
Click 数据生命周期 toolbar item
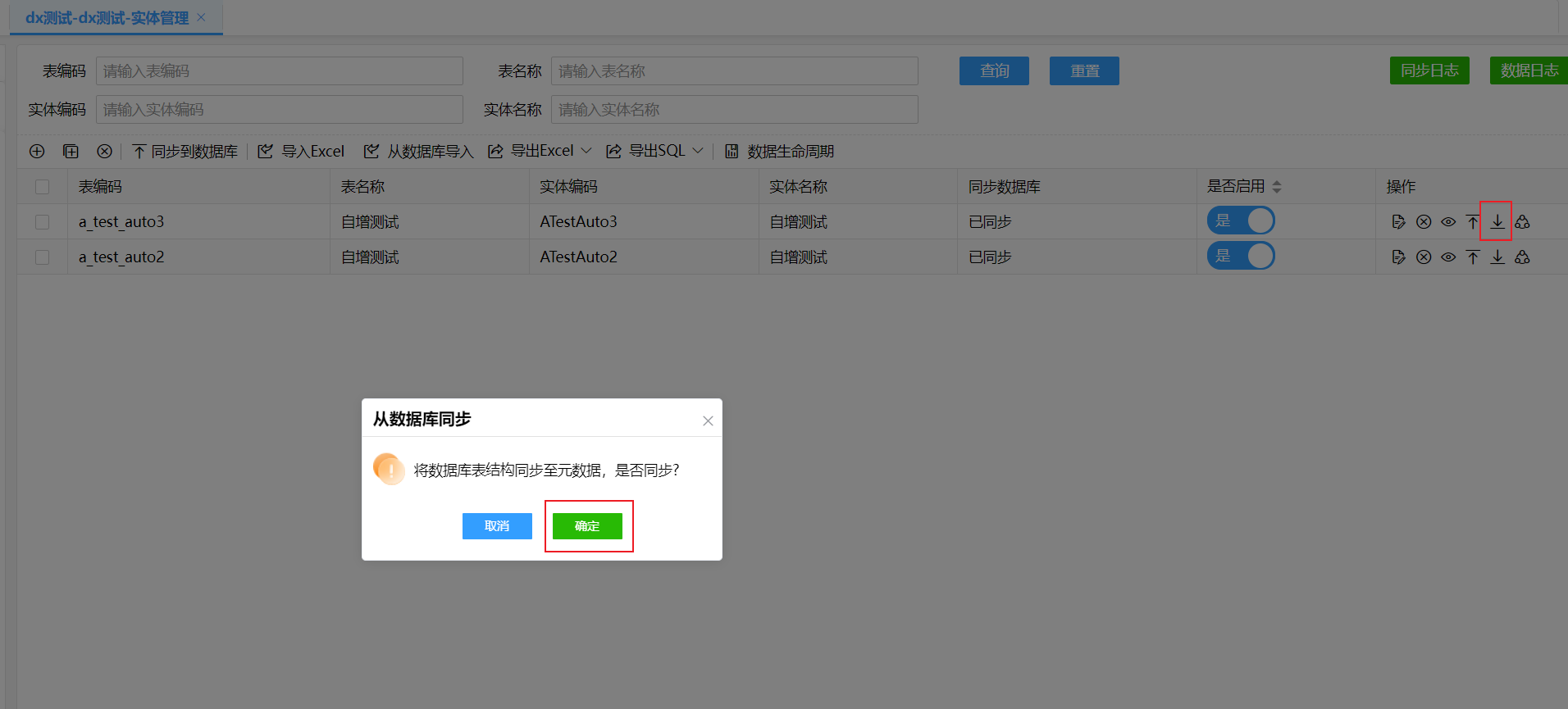[x=780, y=152]
